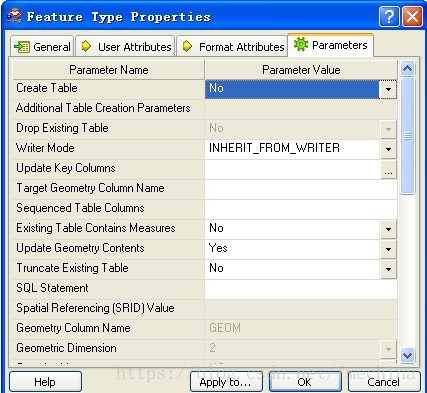This screenshot has height=393, width=427.
Task: Click the Sequenced Table Columns value field
Action: click(x=301, y=209)
